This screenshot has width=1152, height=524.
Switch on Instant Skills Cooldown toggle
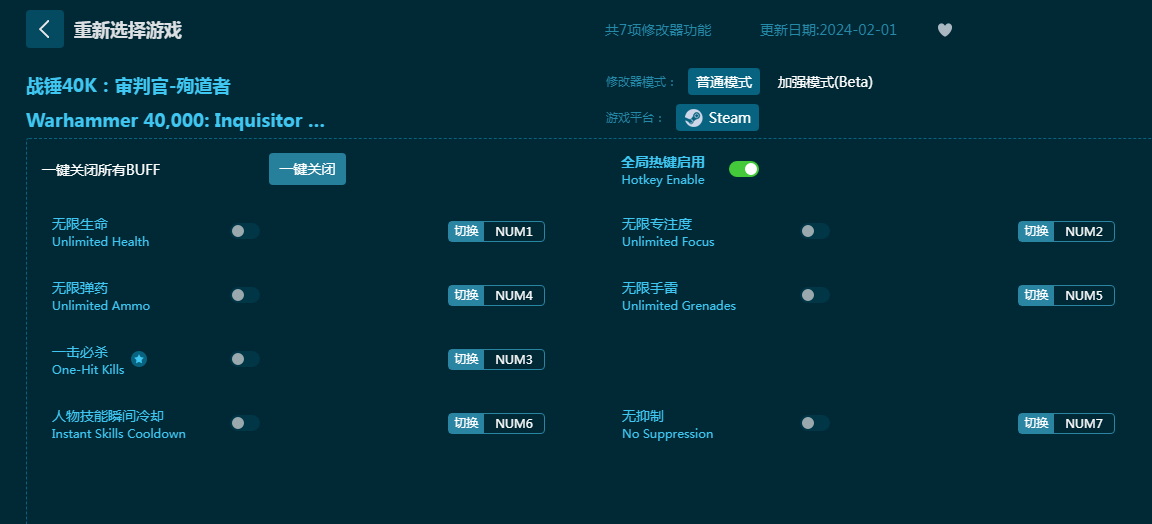point(245,423)
